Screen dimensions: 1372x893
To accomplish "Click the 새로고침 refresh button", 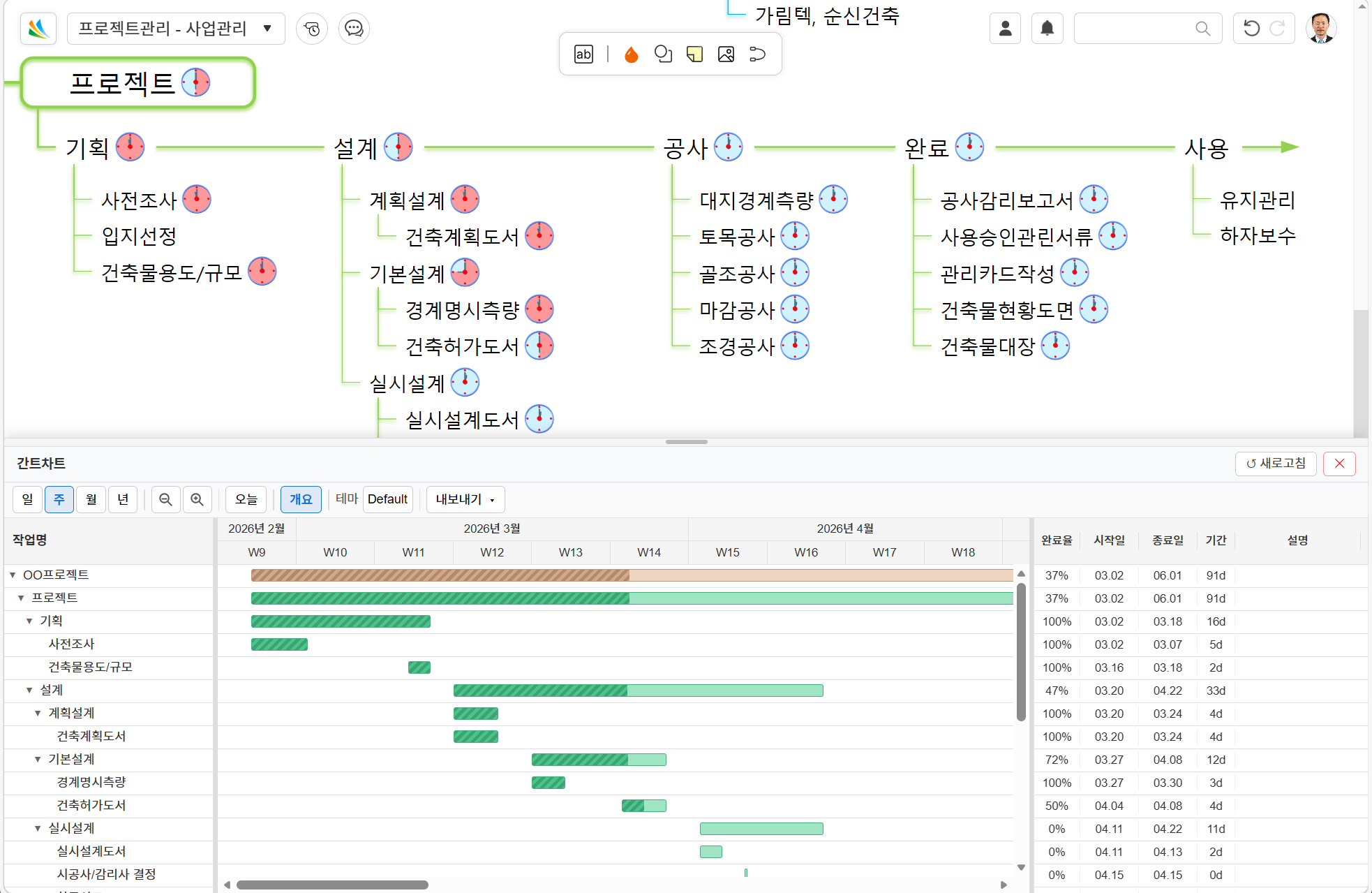I will [1276, 463].
